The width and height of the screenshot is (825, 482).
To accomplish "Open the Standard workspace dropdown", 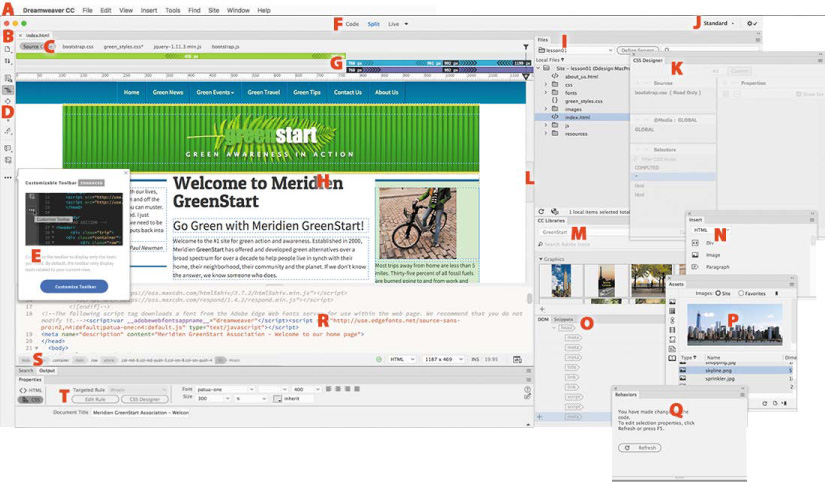I will pos(719,23).
